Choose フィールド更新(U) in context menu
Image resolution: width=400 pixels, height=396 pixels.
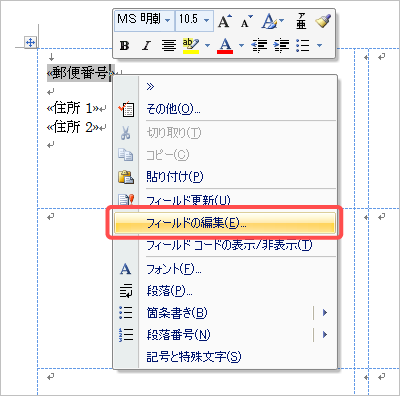[225, 199]
